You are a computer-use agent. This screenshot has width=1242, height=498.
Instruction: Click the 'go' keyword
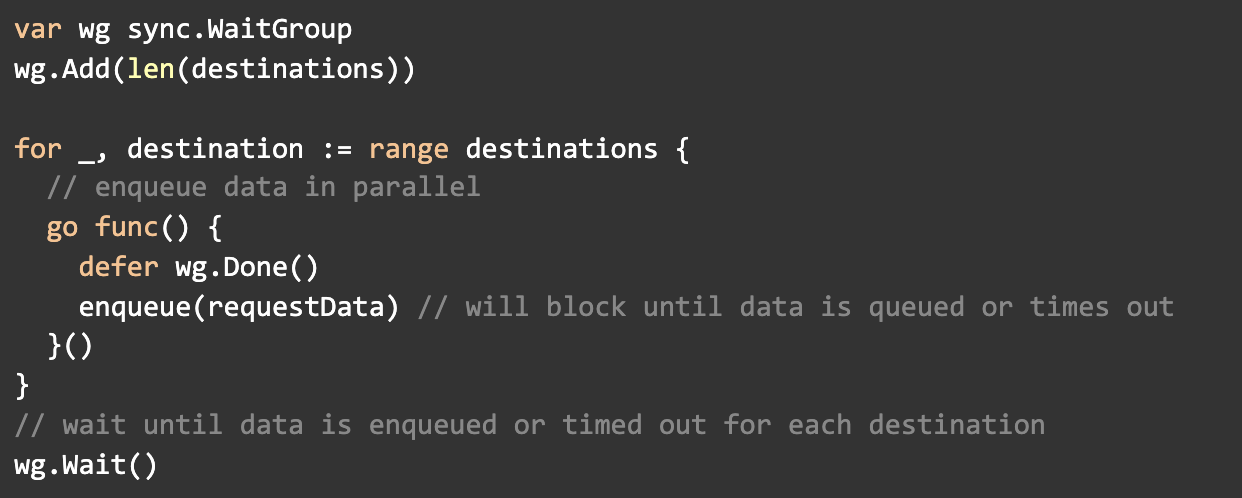click(62, 227)
